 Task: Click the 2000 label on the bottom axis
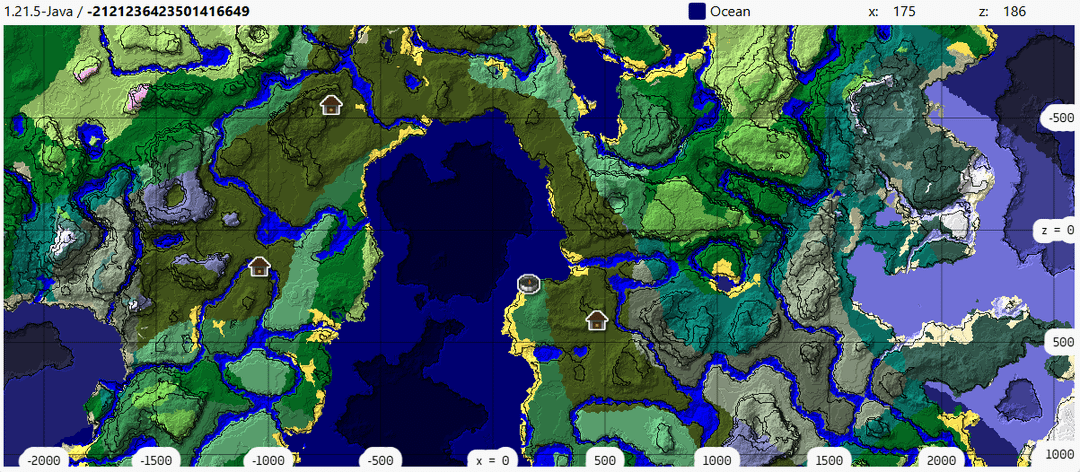tap(940, 460)
